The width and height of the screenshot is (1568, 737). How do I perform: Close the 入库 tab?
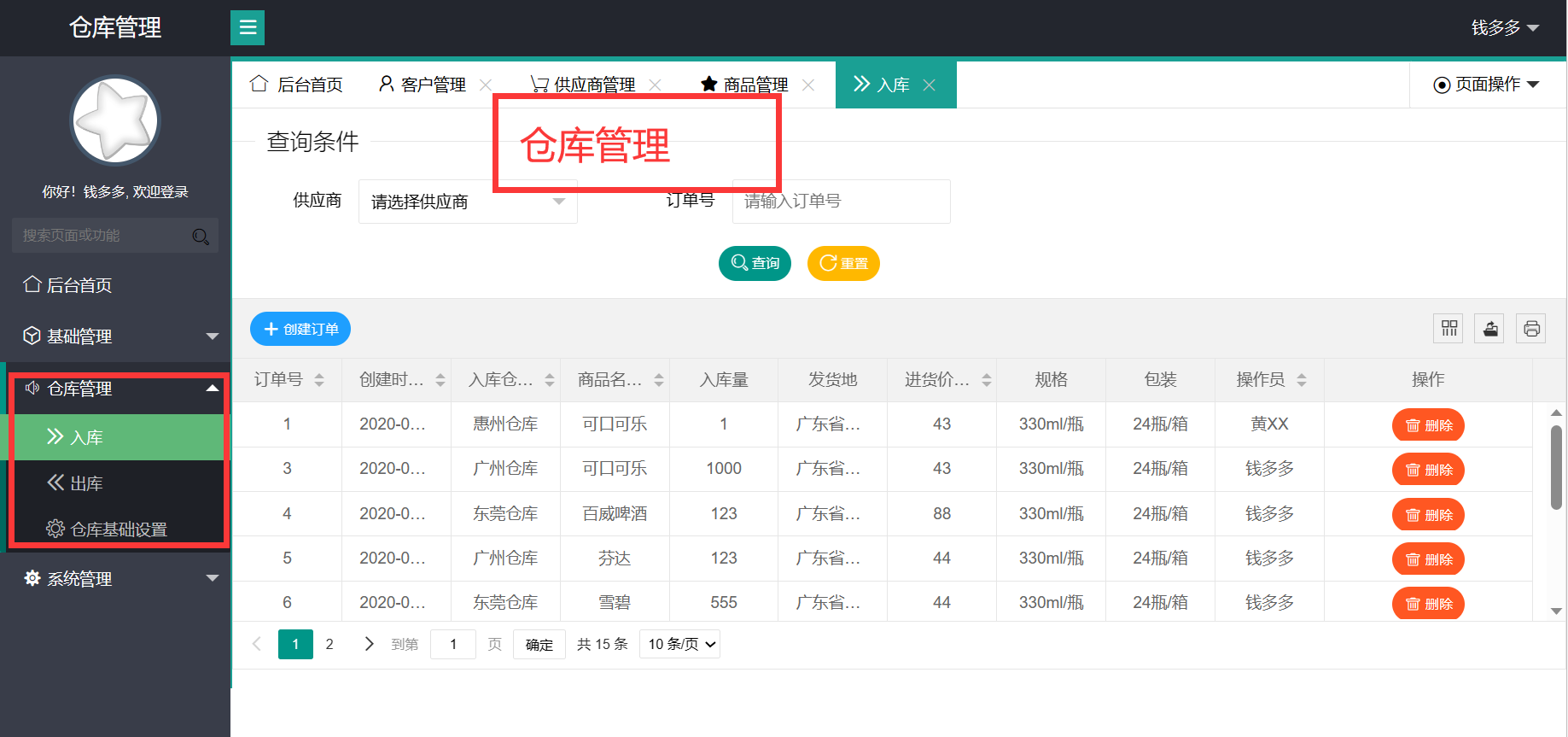[930, 85]
